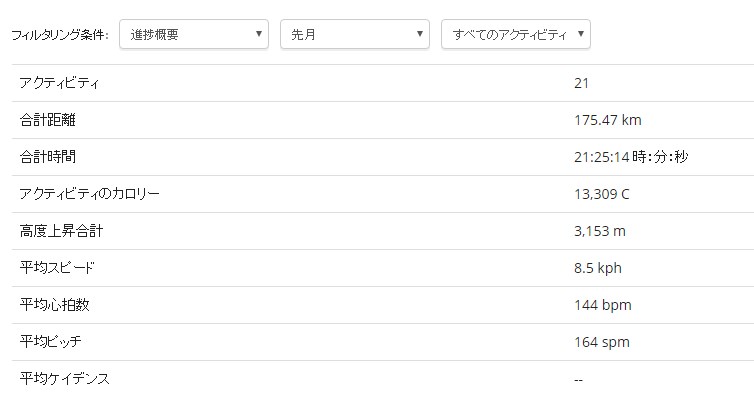Open the 進捗概要 report type dropdown
Image resolution: width=754 pixels, height=416 pixels.
coord(194,34)
